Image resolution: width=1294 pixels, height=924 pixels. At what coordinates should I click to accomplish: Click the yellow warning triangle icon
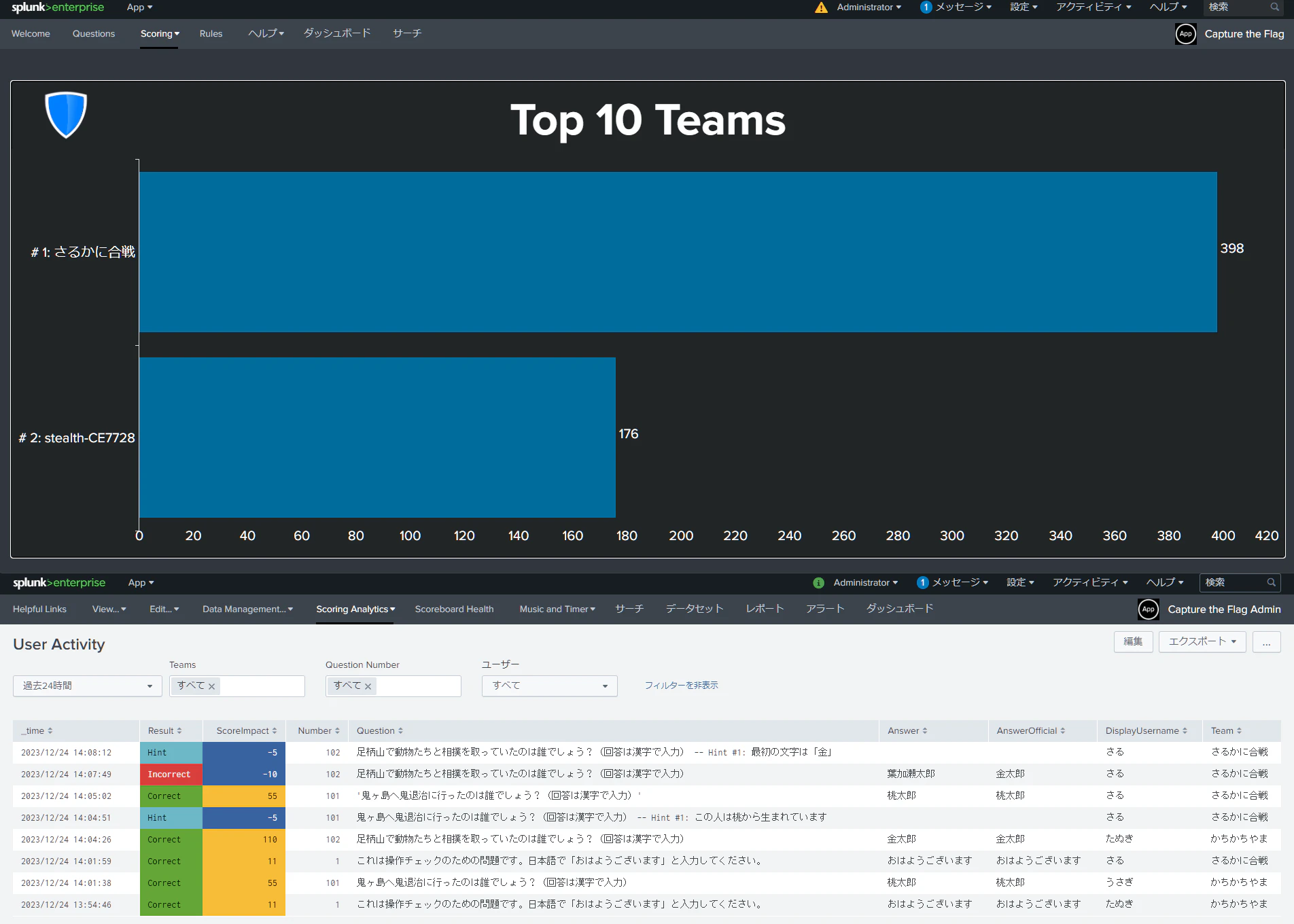(x=821, y=7)
